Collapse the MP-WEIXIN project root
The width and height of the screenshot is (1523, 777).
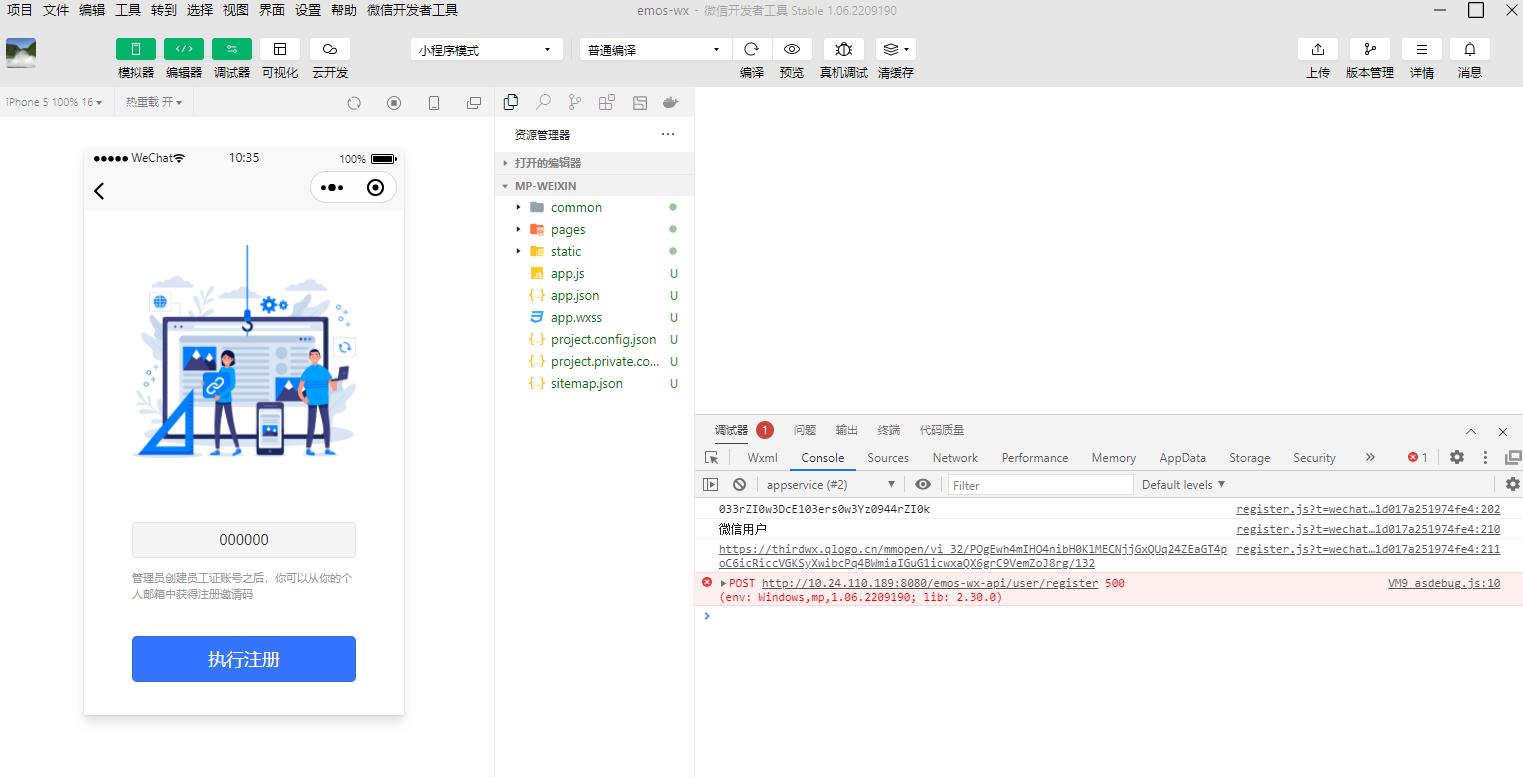(594, 186)
